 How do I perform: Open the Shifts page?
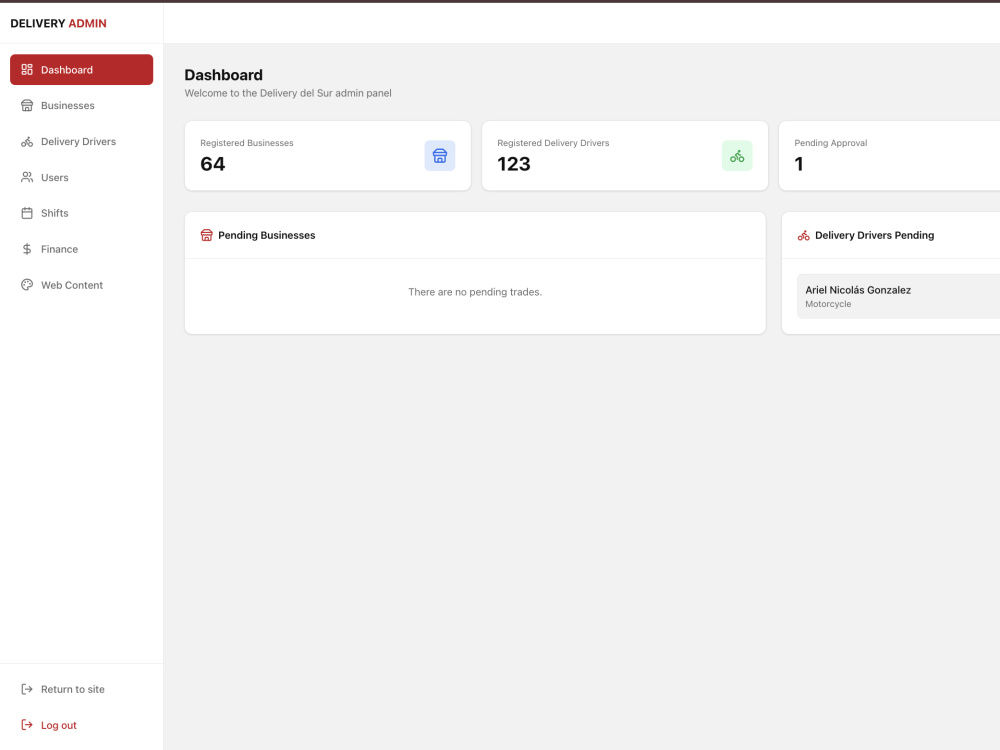point(82,213)
